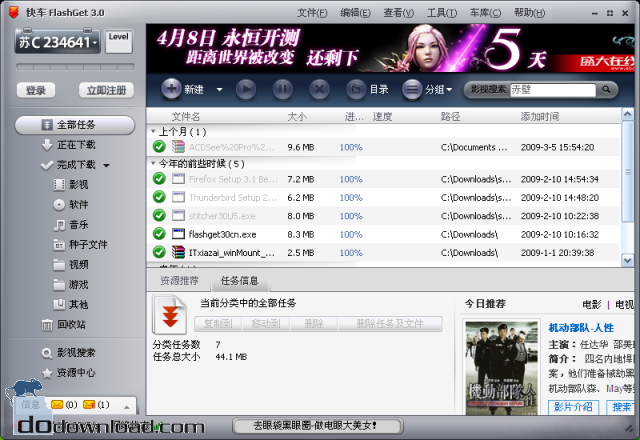Switch to the 任务信息 tab

click(240, 281)
